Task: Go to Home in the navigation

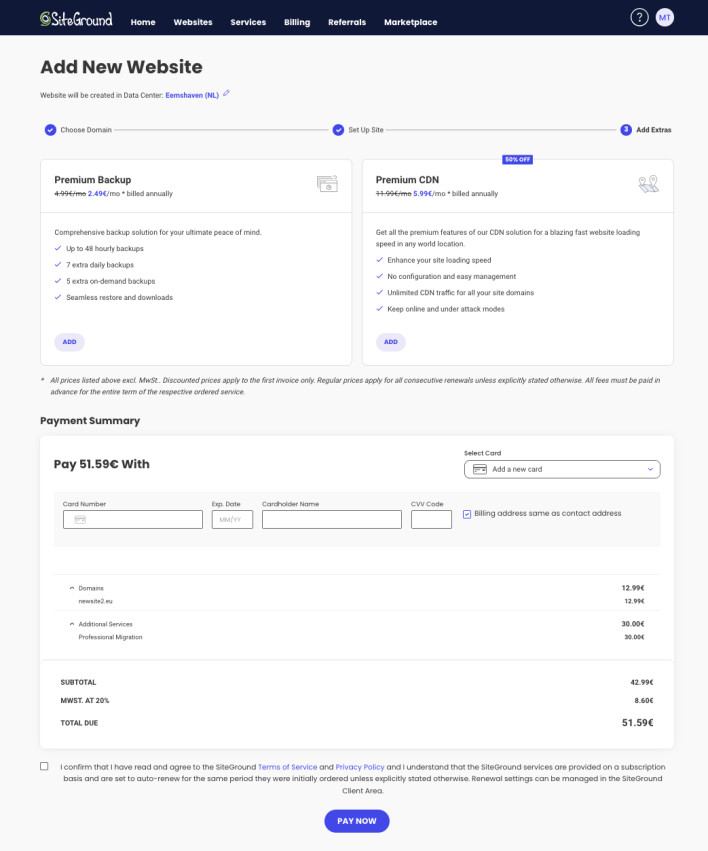Action: click(x=143, y=22)
